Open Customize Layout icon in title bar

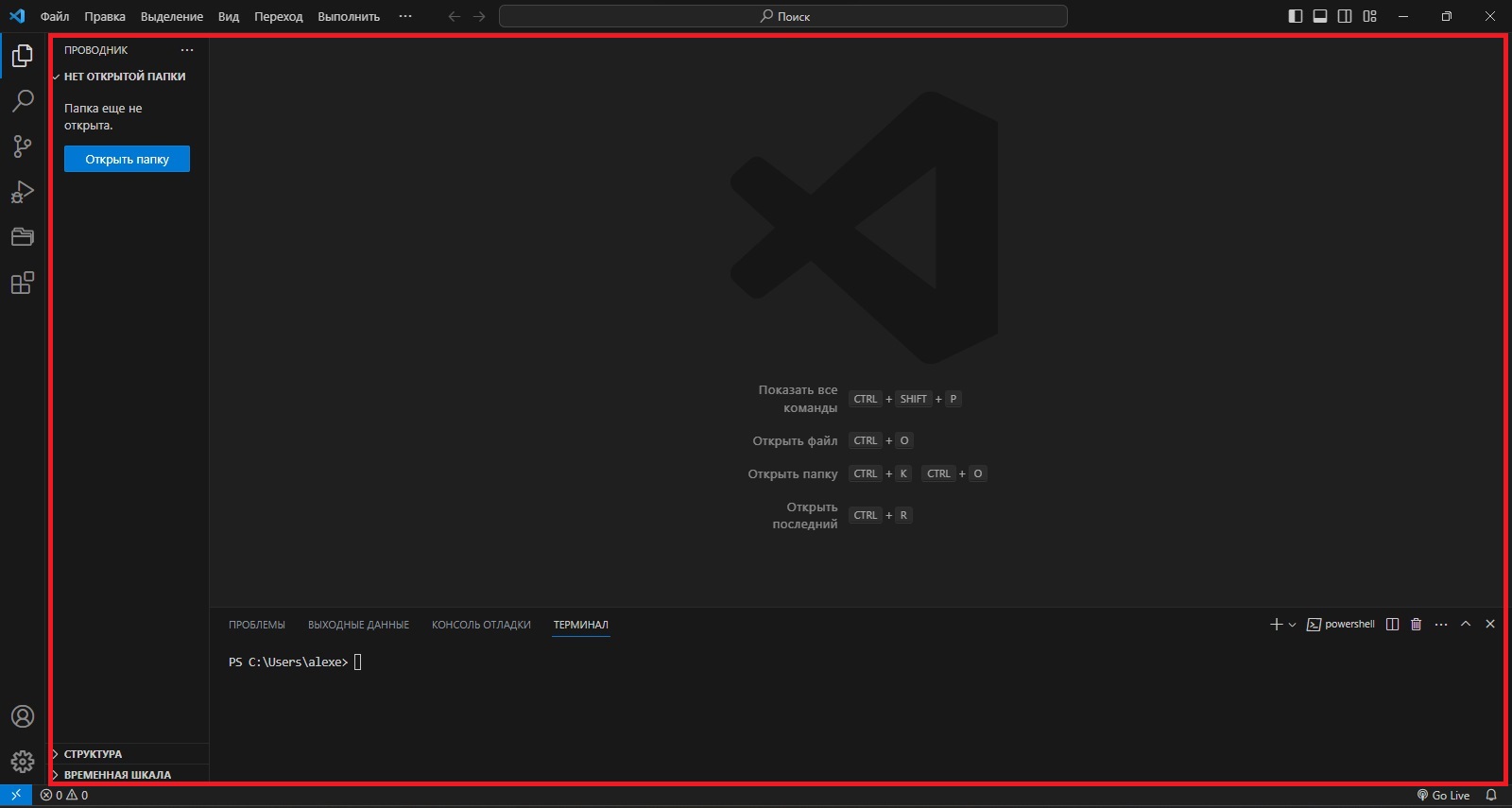coord(1369,16)
